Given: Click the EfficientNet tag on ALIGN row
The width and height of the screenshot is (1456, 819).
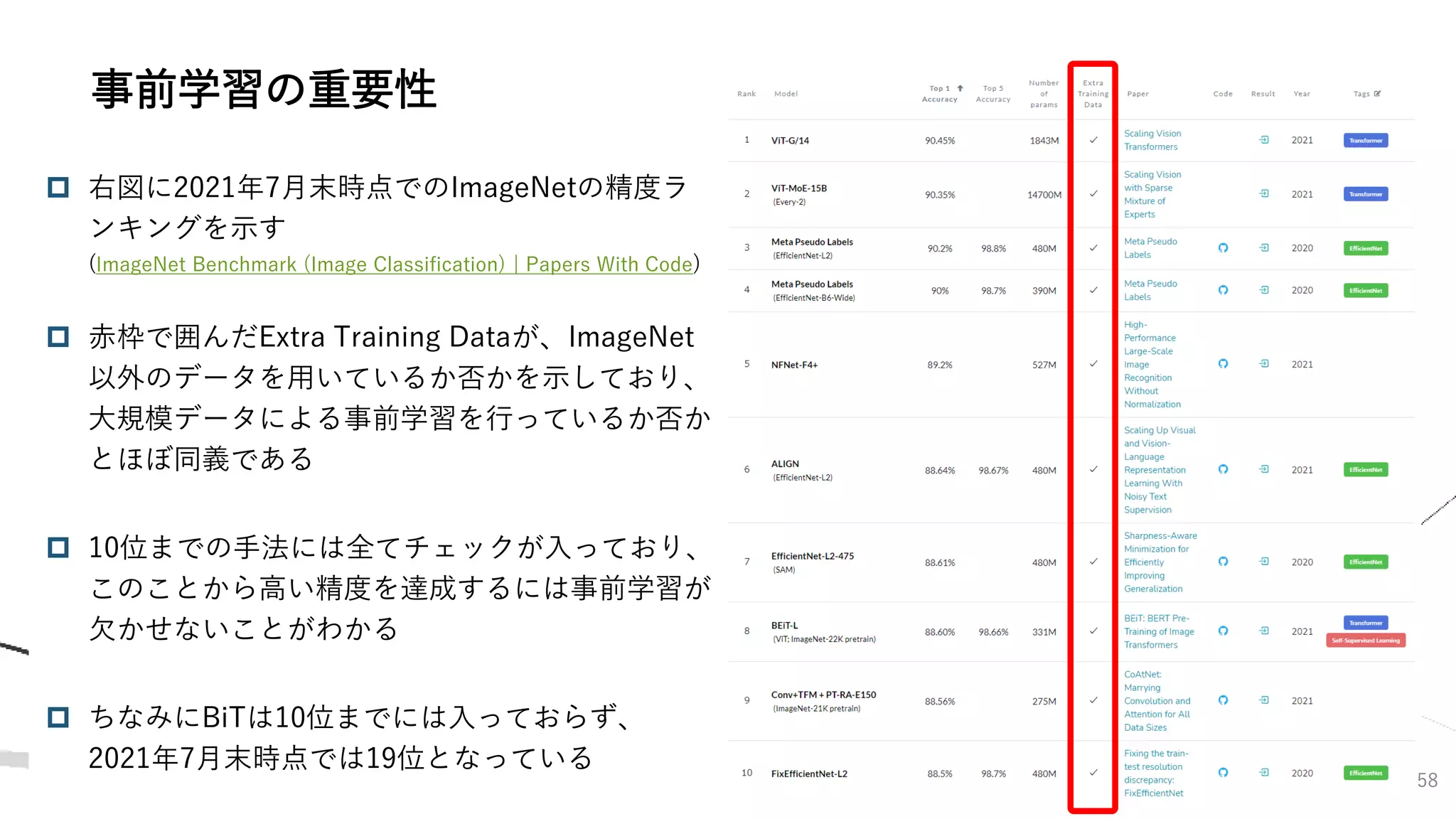Looking at the screenshot, I should (1366, 470).
